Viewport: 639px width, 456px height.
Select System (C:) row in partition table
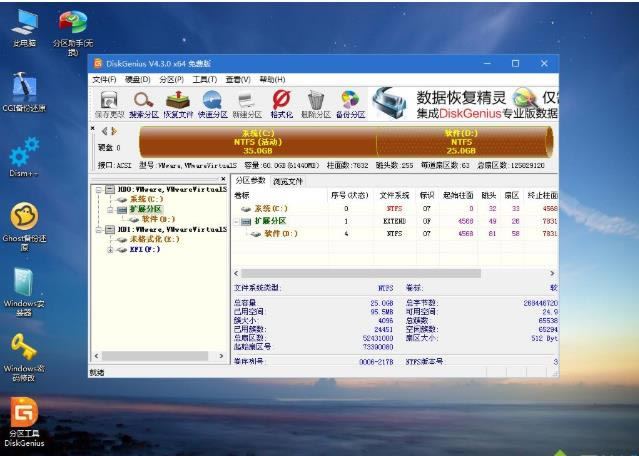tap(395, 209)
